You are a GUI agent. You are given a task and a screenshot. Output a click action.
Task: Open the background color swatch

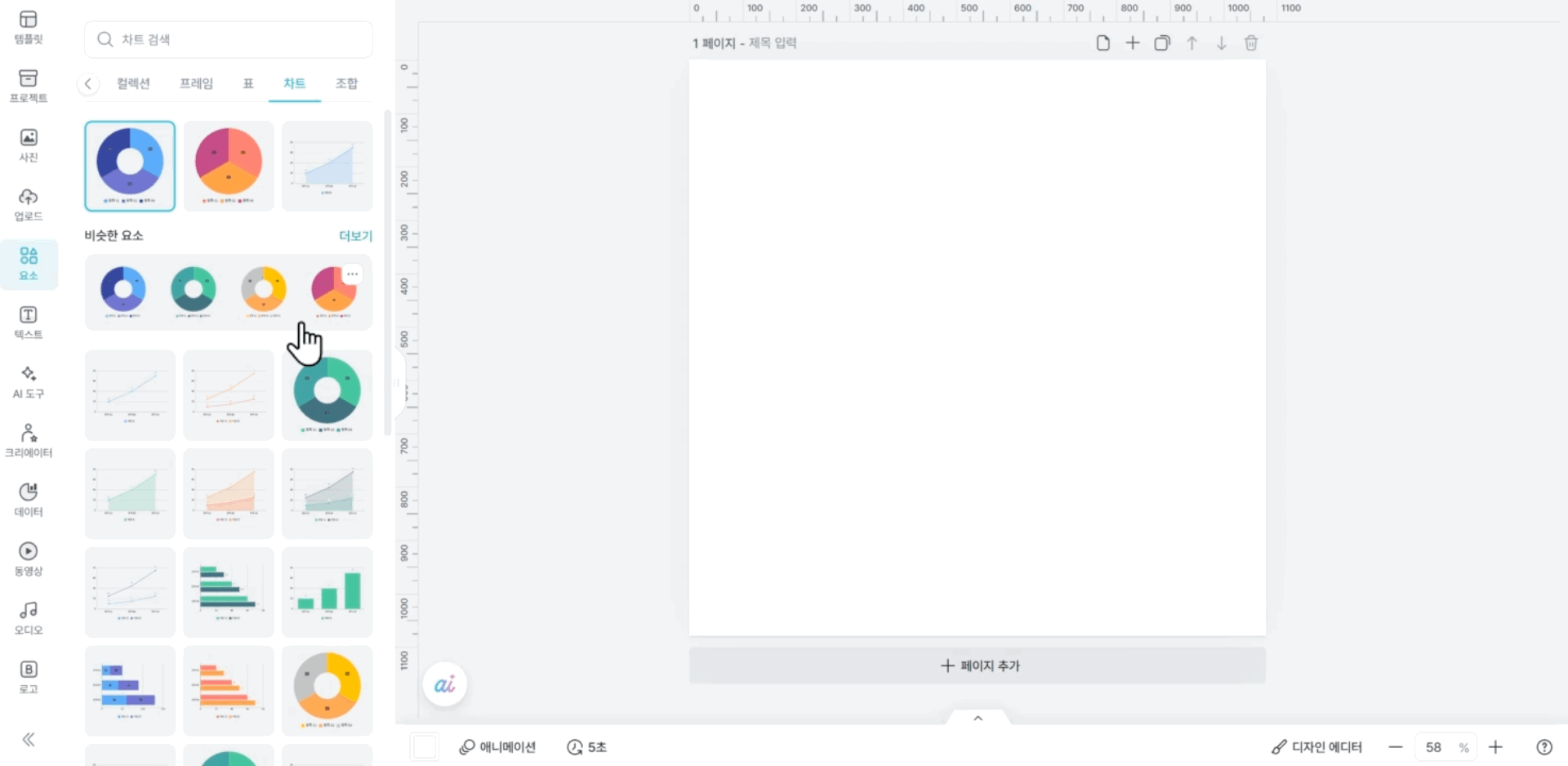(x=425, y=747)
